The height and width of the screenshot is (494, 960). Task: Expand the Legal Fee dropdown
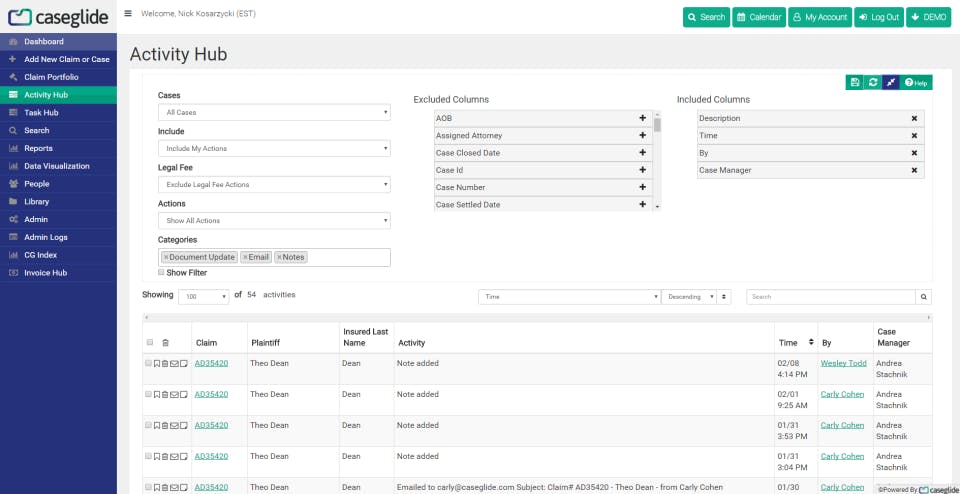274,185
